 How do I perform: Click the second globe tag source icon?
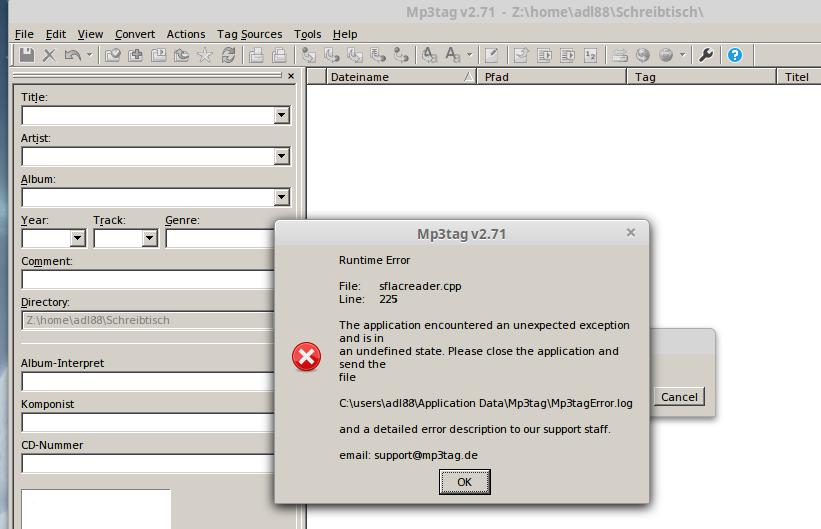(666, 54)
